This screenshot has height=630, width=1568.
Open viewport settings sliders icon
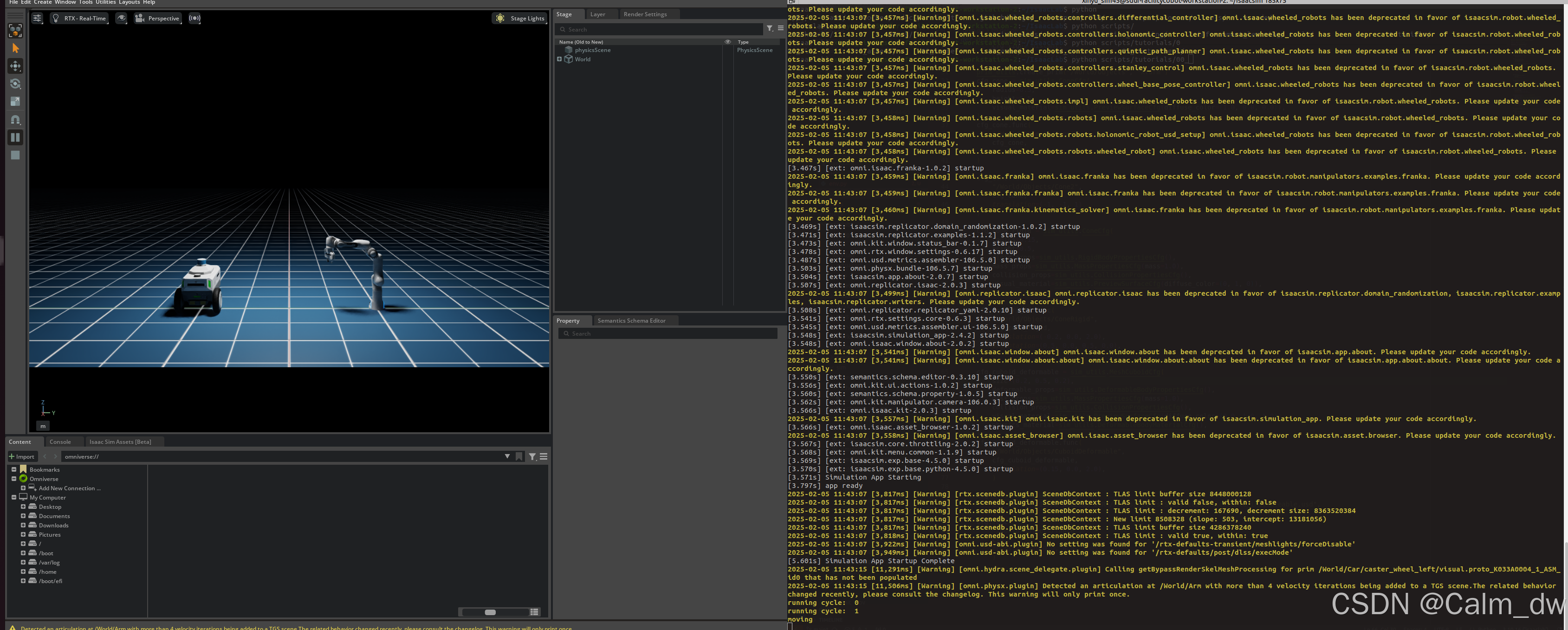(37, 18)
